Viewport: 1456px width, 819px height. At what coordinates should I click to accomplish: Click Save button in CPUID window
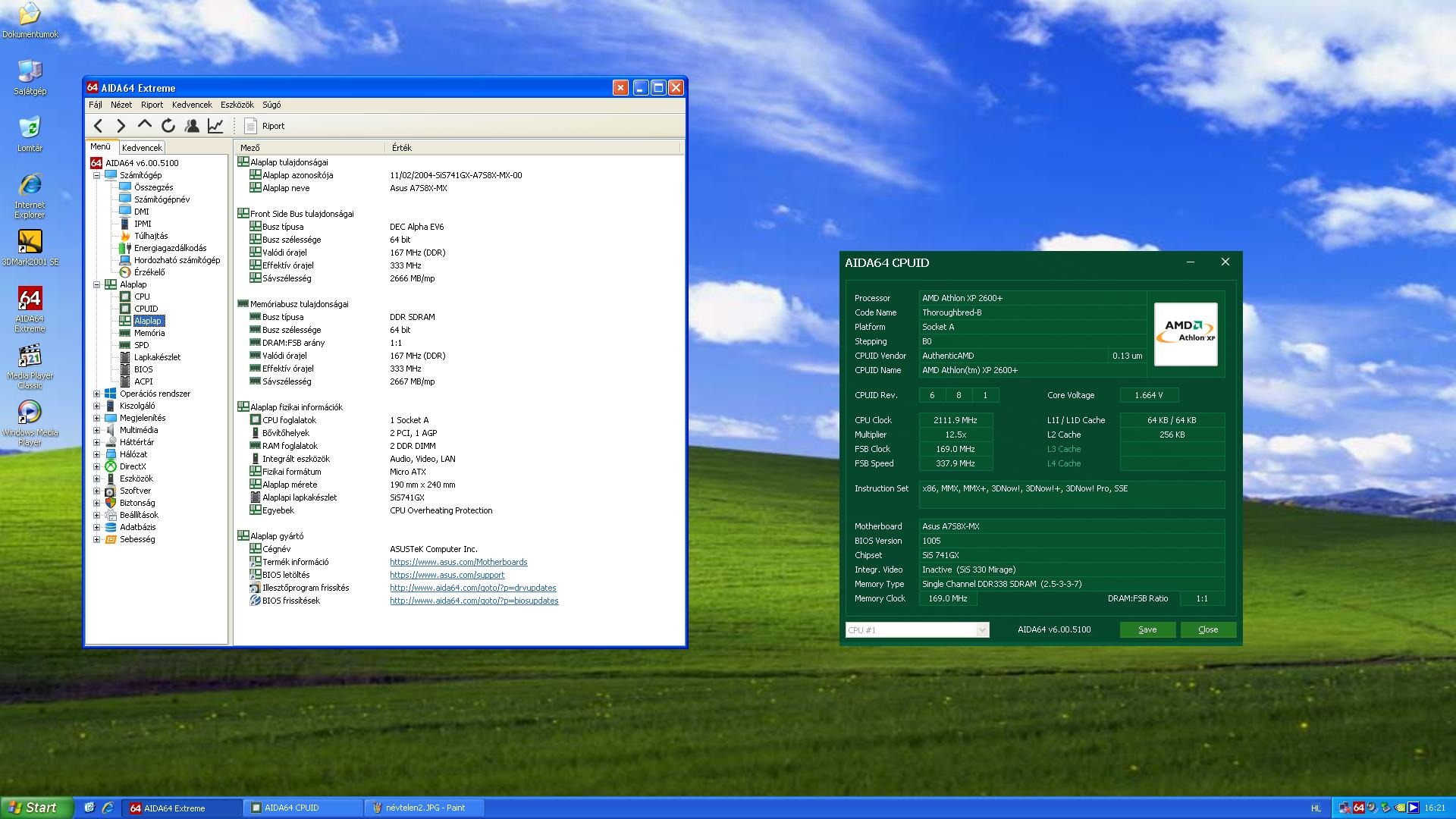click(1147, 629)
